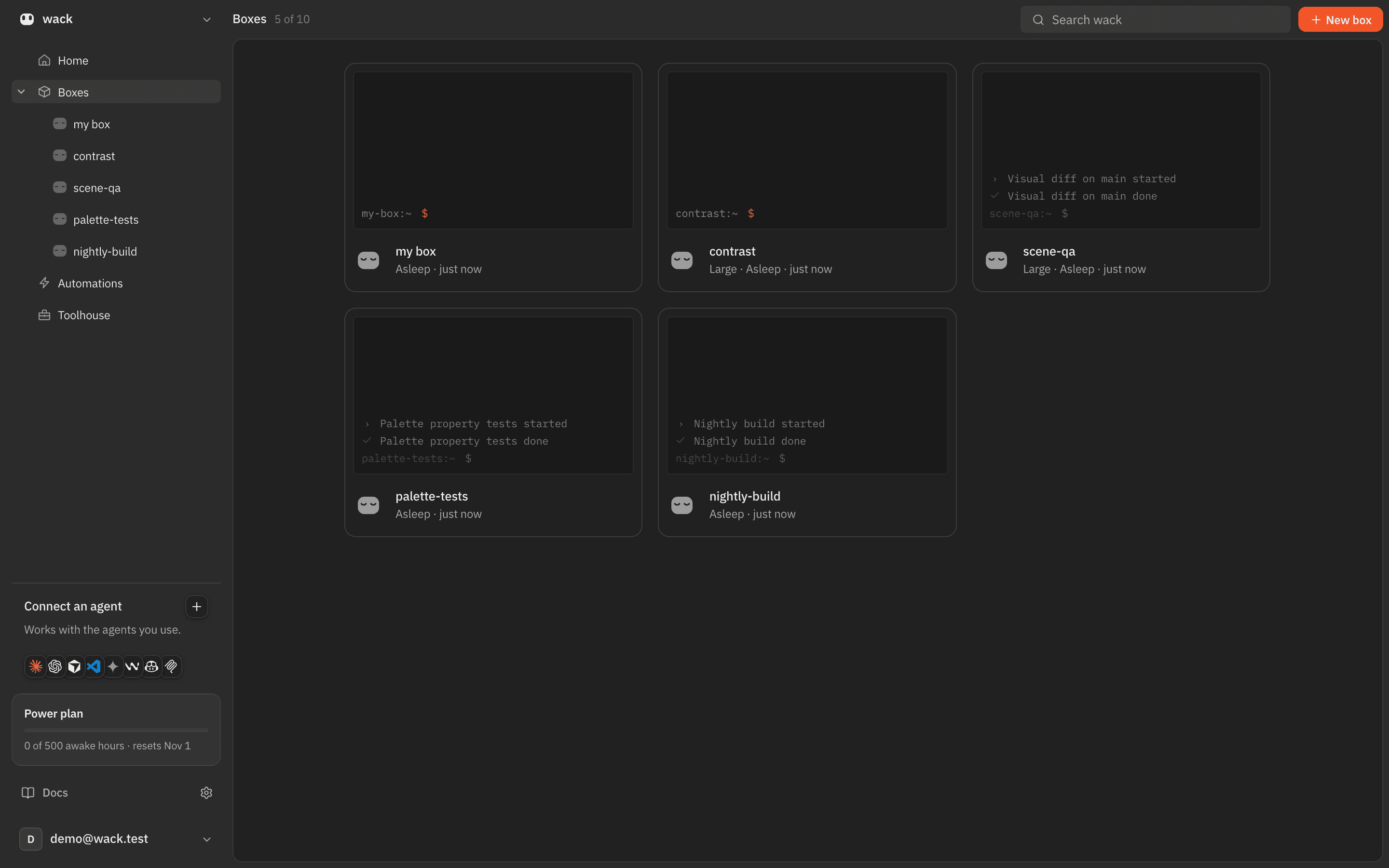Click the Claude agent icon

[x=36, y=666]
